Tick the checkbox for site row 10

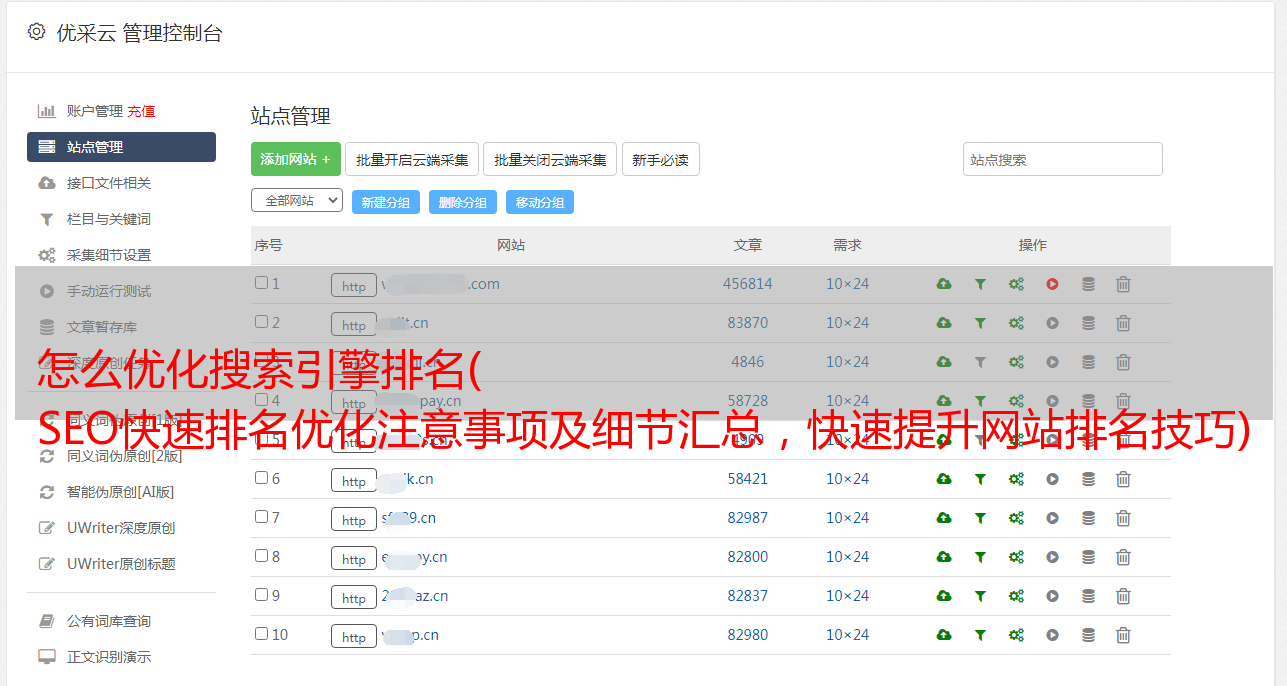point(261,634)
